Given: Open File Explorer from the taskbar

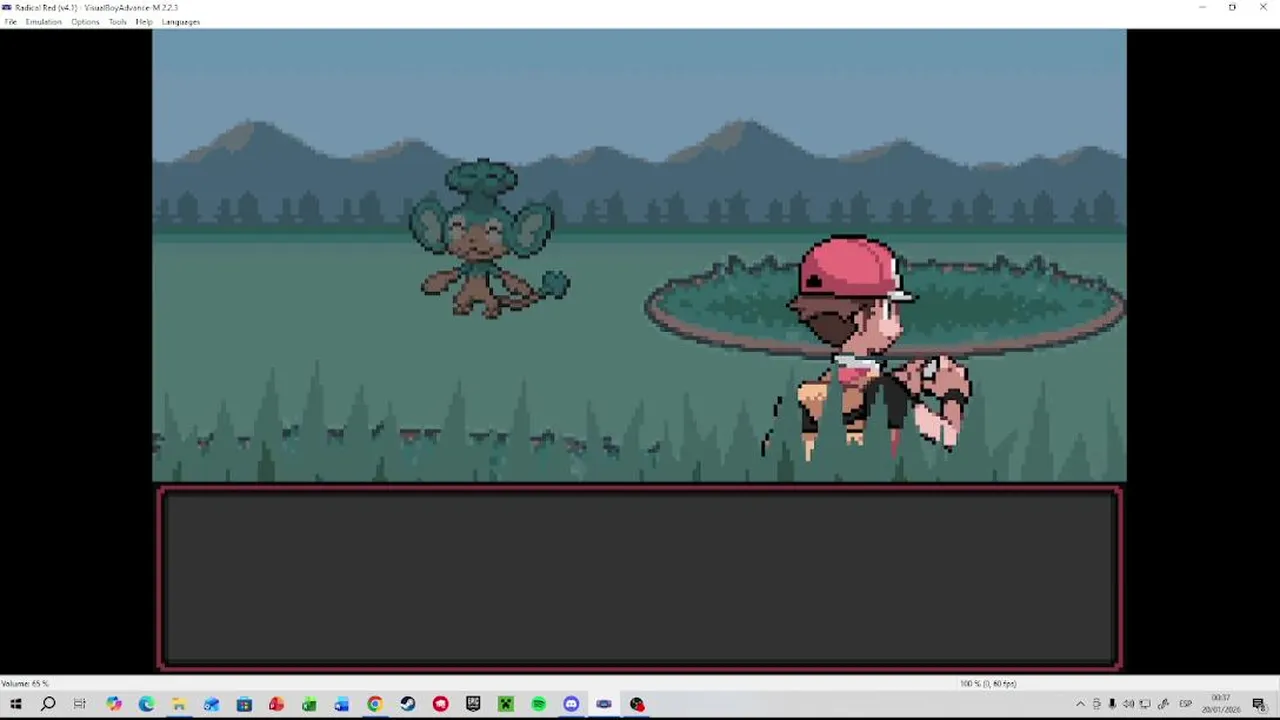Looking at the screenshot, I should coord(179,704).
